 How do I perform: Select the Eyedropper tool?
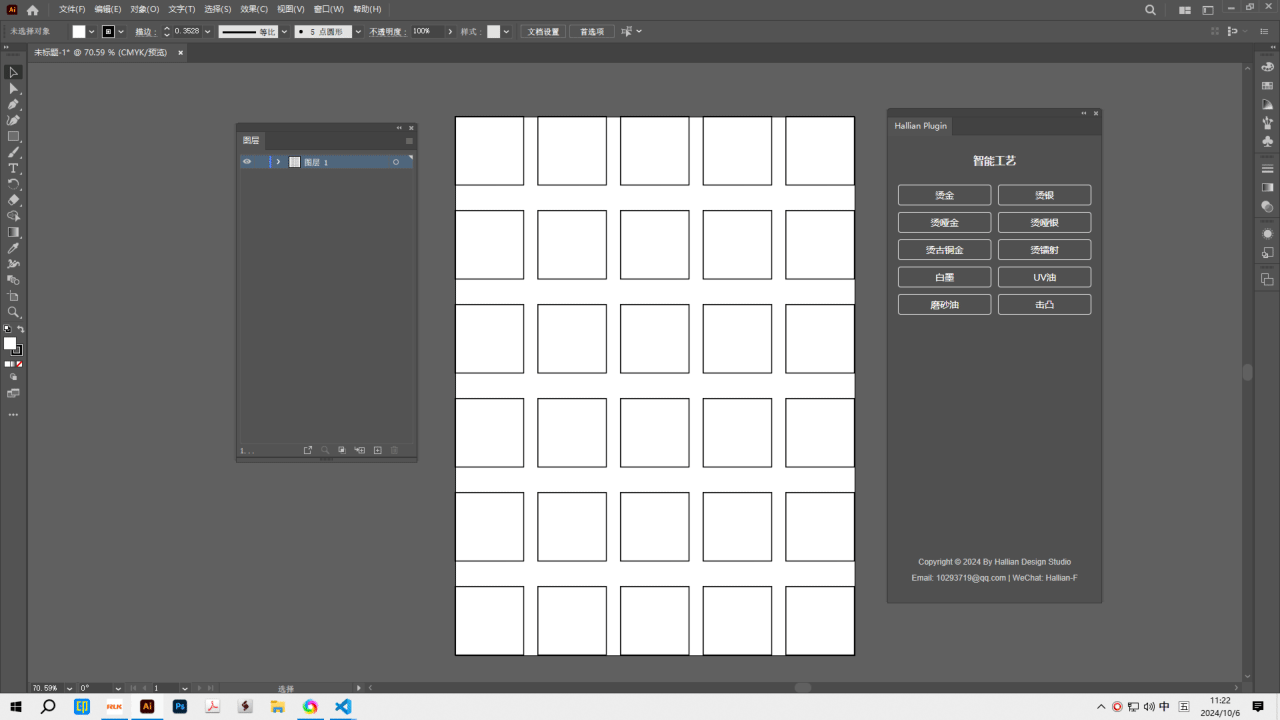(x=14, y=248)
